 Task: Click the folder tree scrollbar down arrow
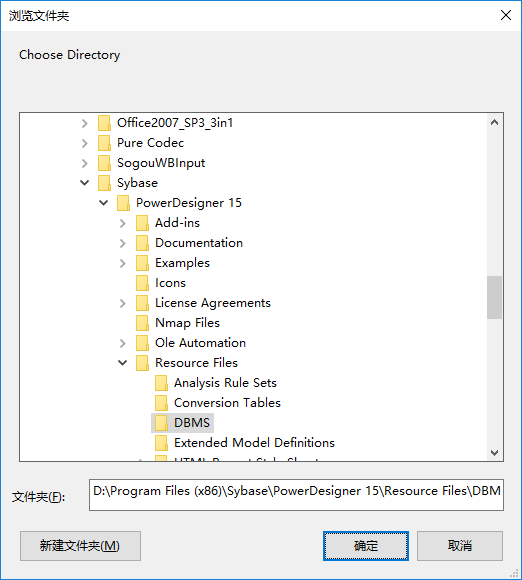(495, 453)
